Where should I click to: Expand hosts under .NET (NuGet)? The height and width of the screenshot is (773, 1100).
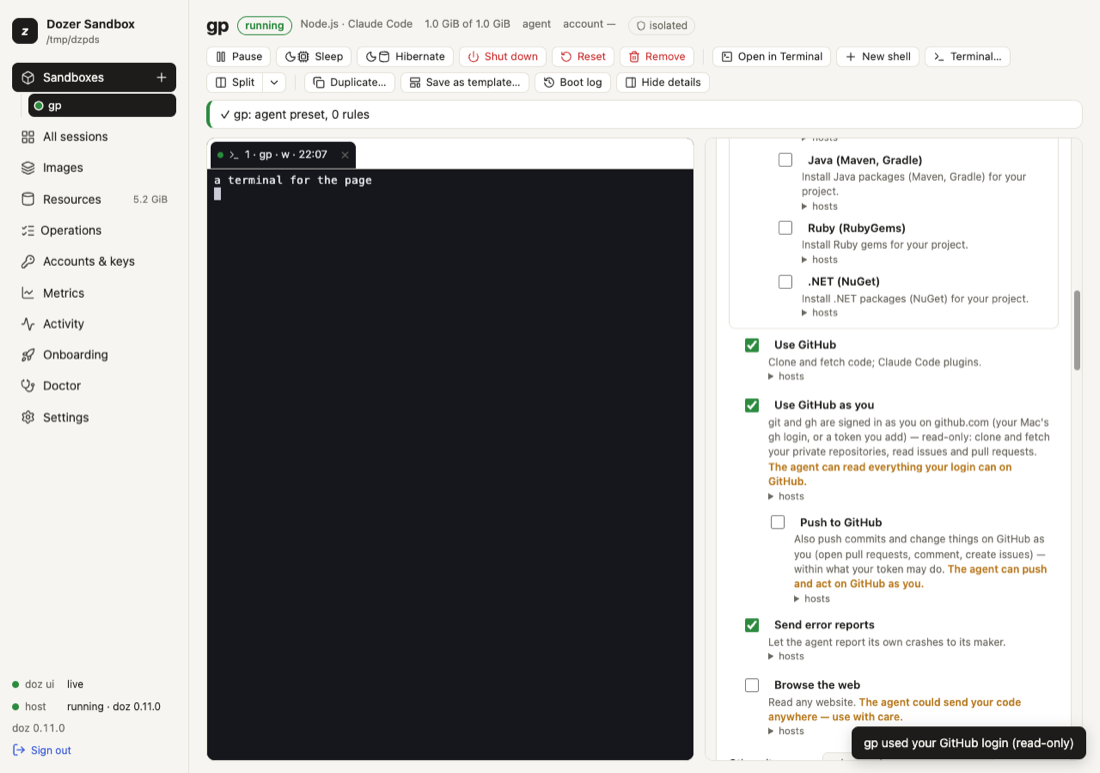point(819,313)
